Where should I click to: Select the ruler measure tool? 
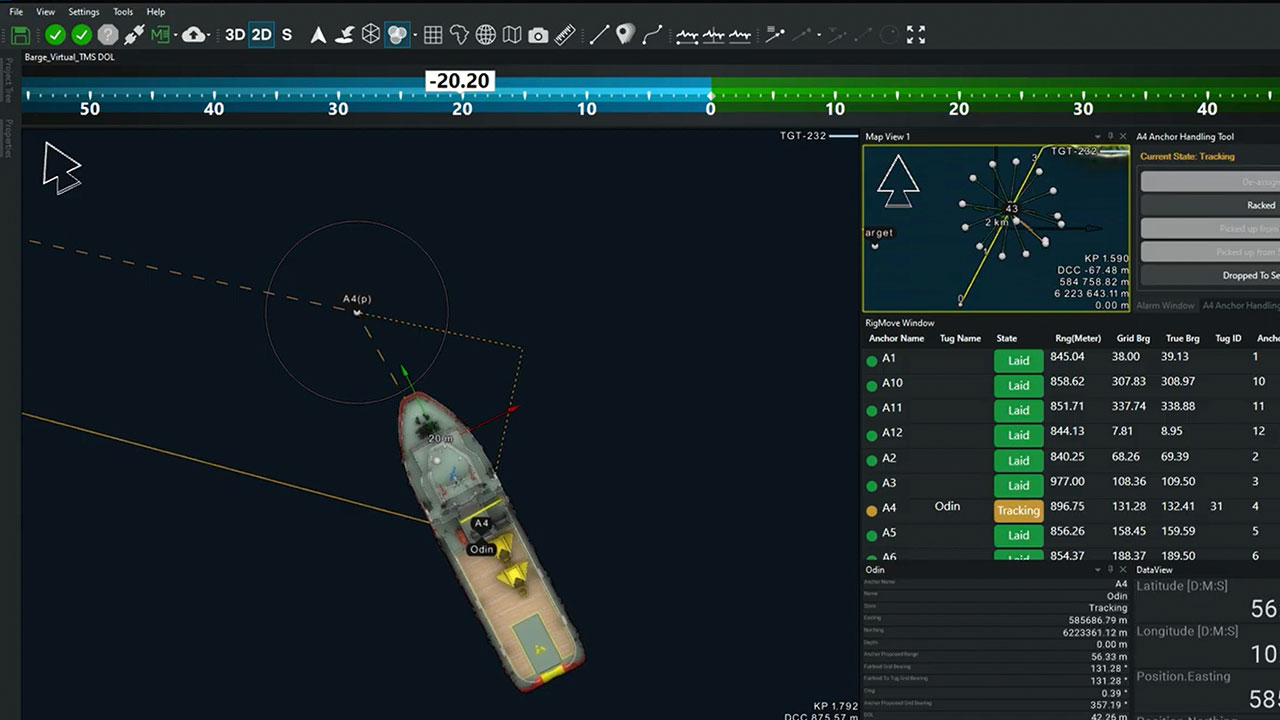coord(565,35)
